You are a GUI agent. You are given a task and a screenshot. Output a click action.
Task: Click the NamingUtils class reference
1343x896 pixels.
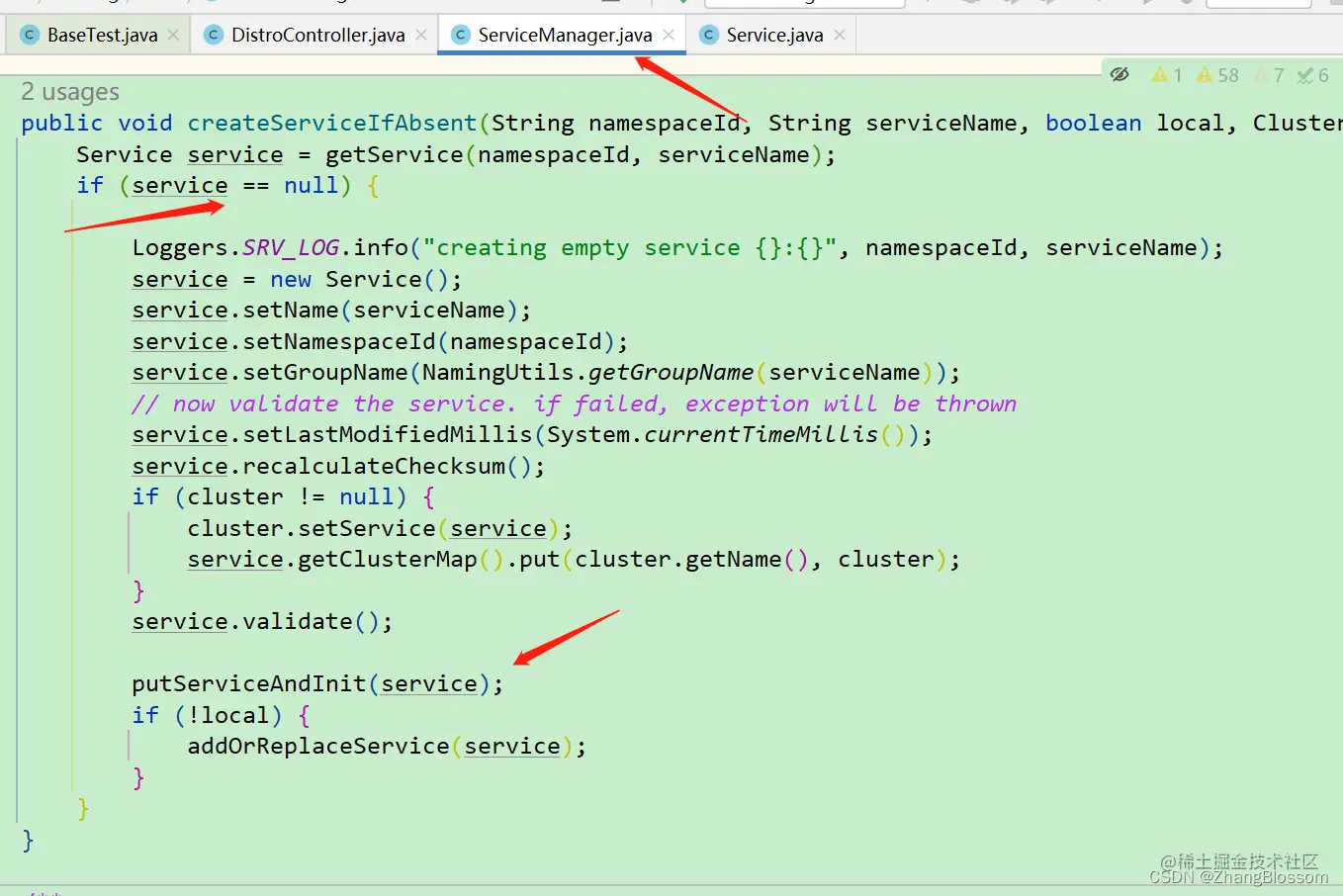pyautogui.click(x=498, y=372)
